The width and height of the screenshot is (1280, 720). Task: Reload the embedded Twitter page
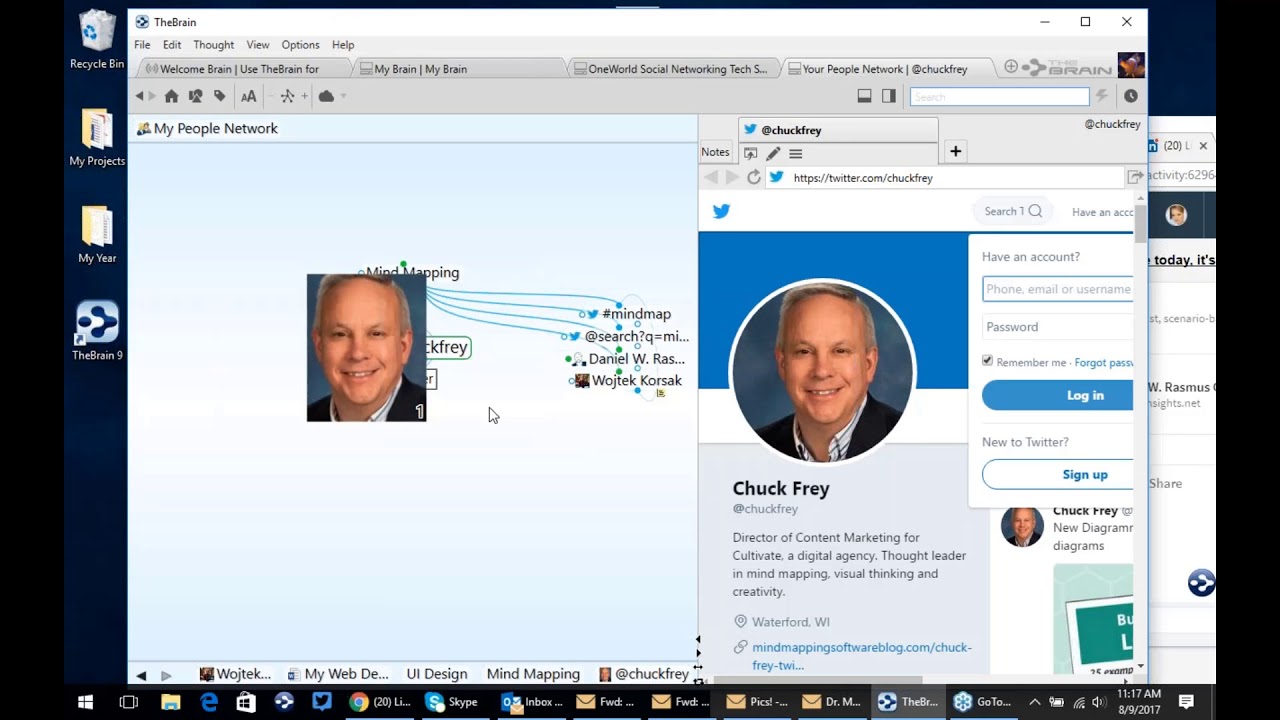(754, 177)
